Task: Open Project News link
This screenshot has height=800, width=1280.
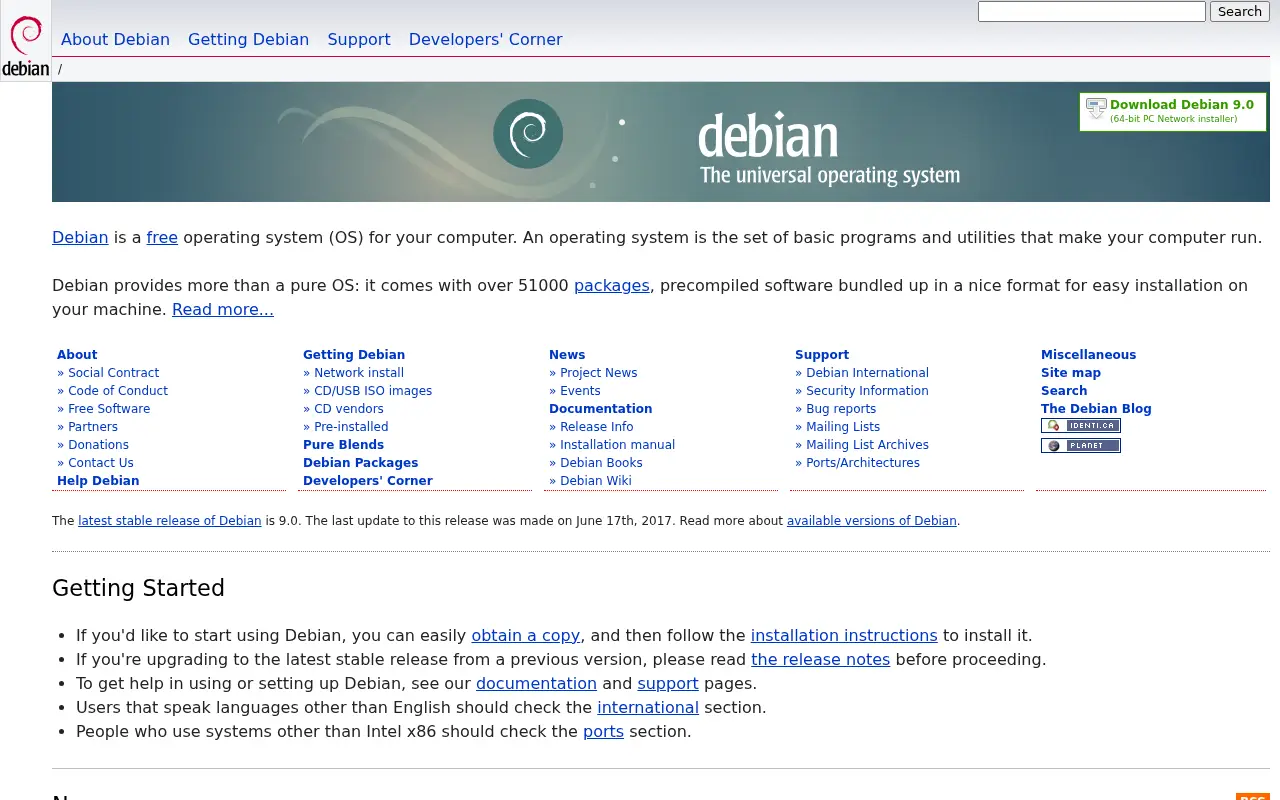Action: point(598,373)
